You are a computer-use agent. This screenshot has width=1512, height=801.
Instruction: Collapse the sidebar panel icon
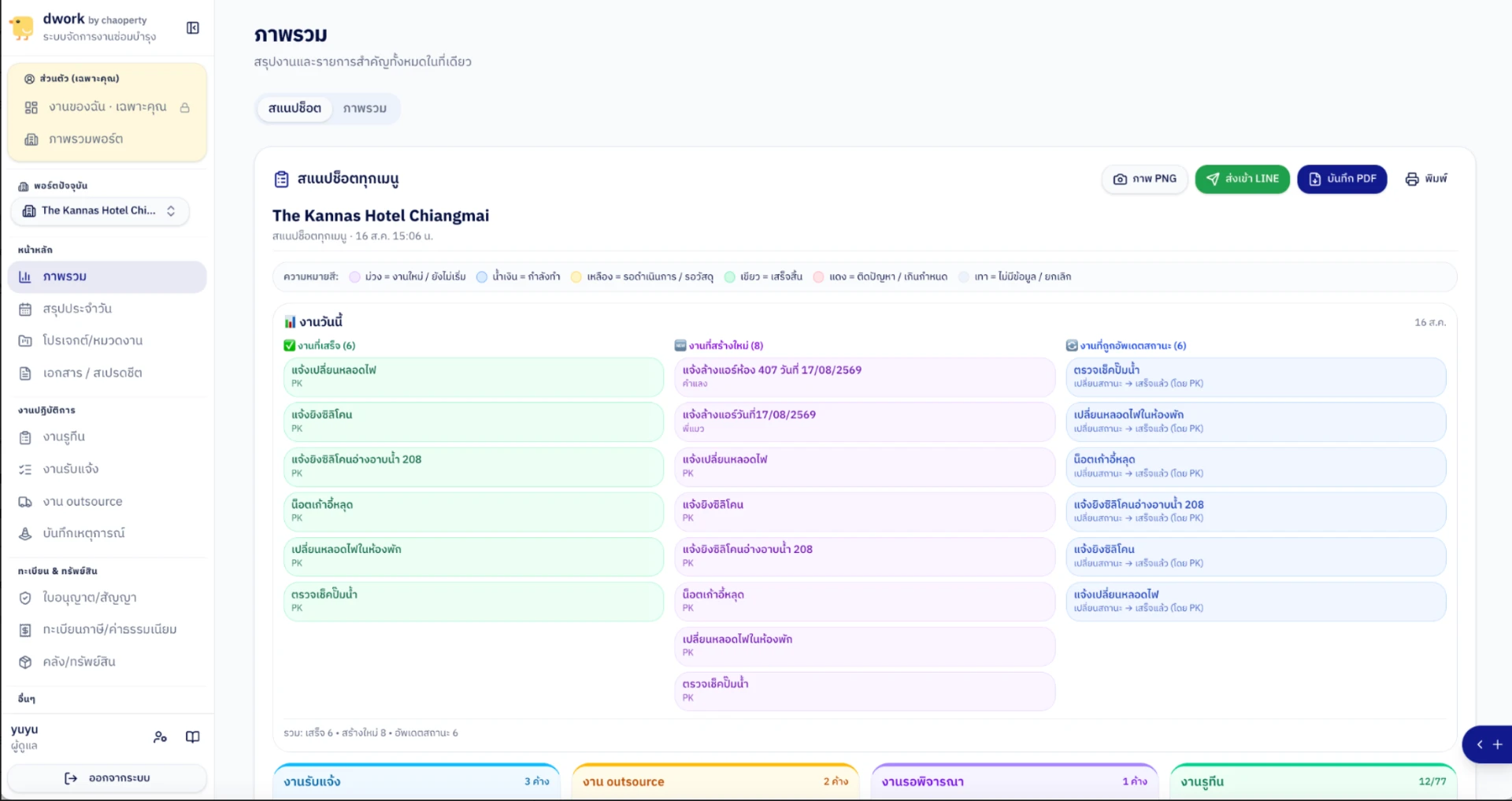click(x=193, y=28)
